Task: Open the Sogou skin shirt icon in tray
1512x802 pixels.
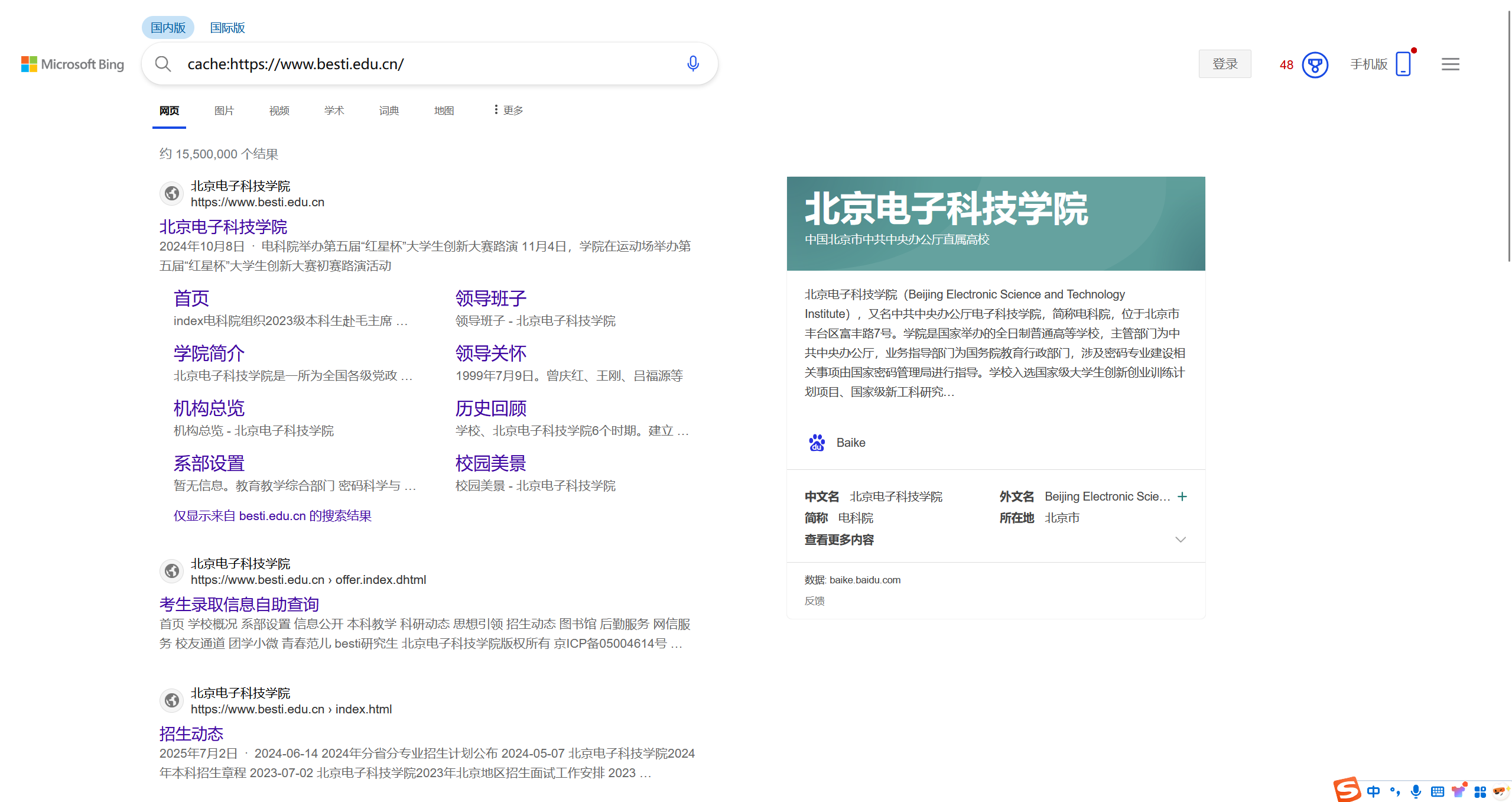Action: click(1458, 792)
